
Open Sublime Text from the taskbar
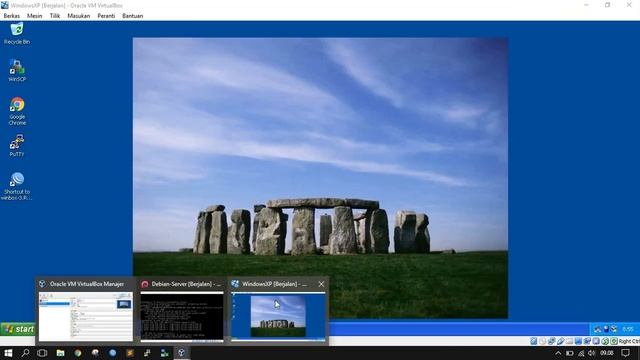click(130, 353)
